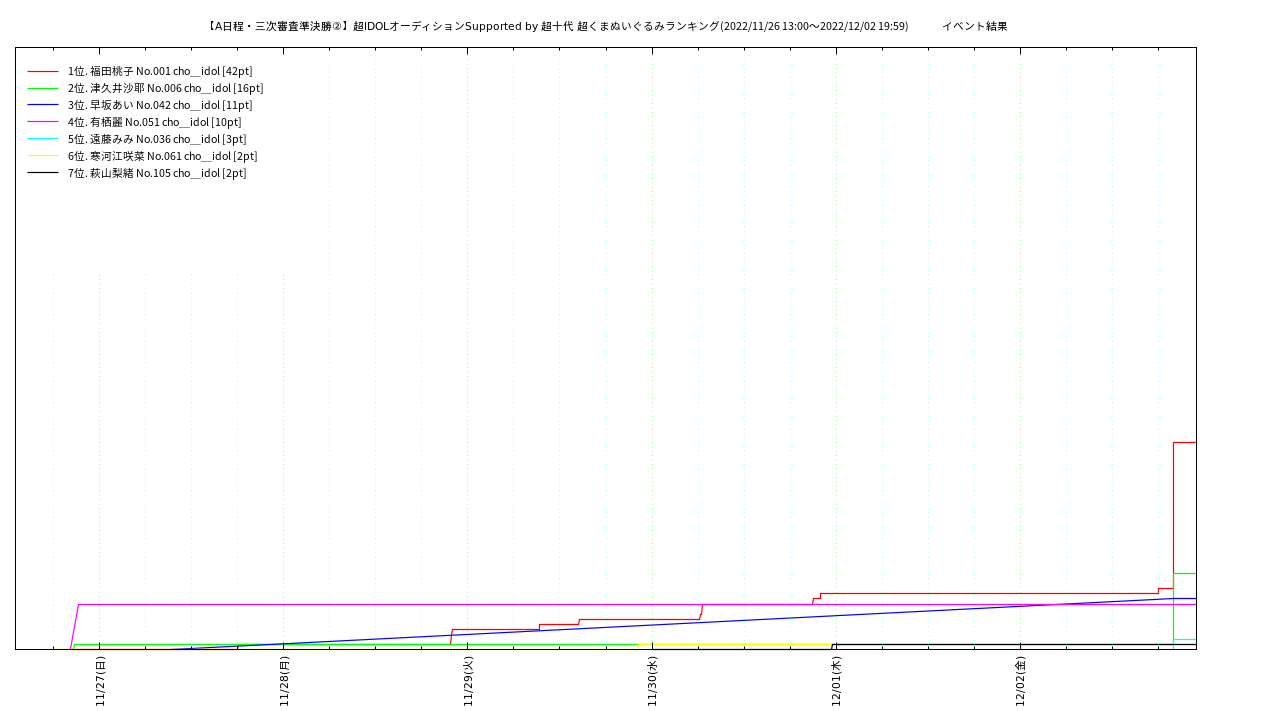Click the blue legend line swatch

pos(43,105)
